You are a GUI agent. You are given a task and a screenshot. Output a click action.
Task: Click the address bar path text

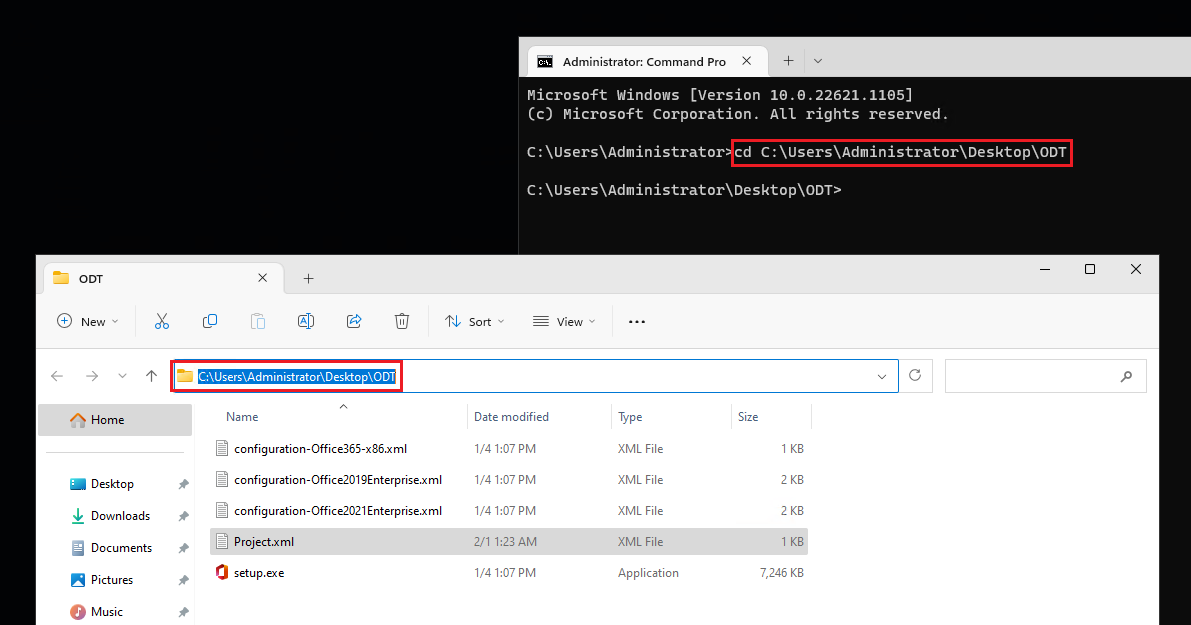point(297,377)
